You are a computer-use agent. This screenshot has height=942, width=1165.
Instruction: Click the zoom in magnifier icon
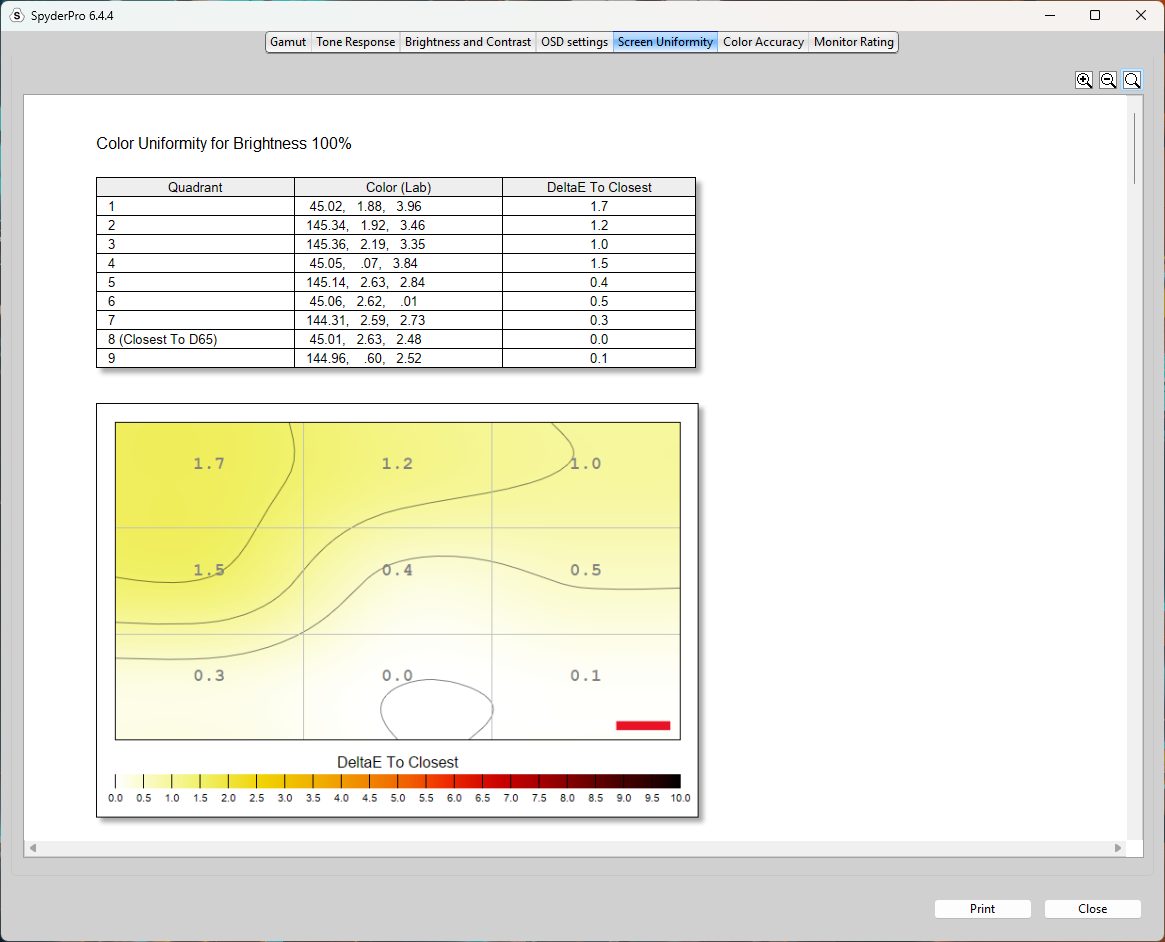point(1084,80)
